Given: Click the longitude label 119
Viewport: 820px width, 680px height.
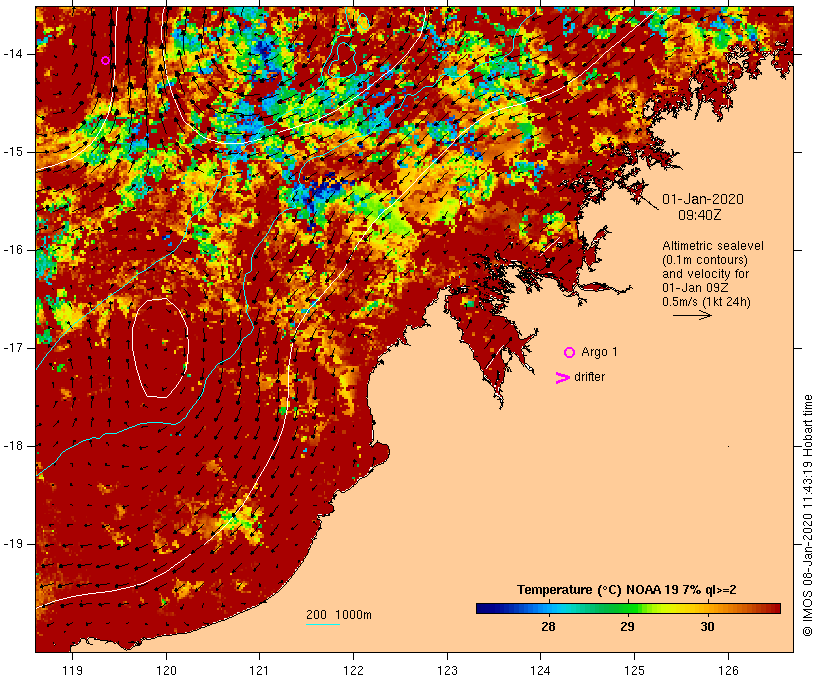Looking at the screenshot, I should click(72, 671).
